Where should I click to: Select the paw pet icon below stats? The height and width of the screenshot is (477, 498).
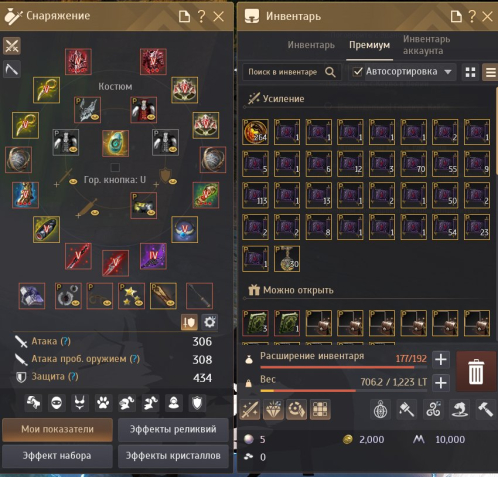(x=103, y=403)
